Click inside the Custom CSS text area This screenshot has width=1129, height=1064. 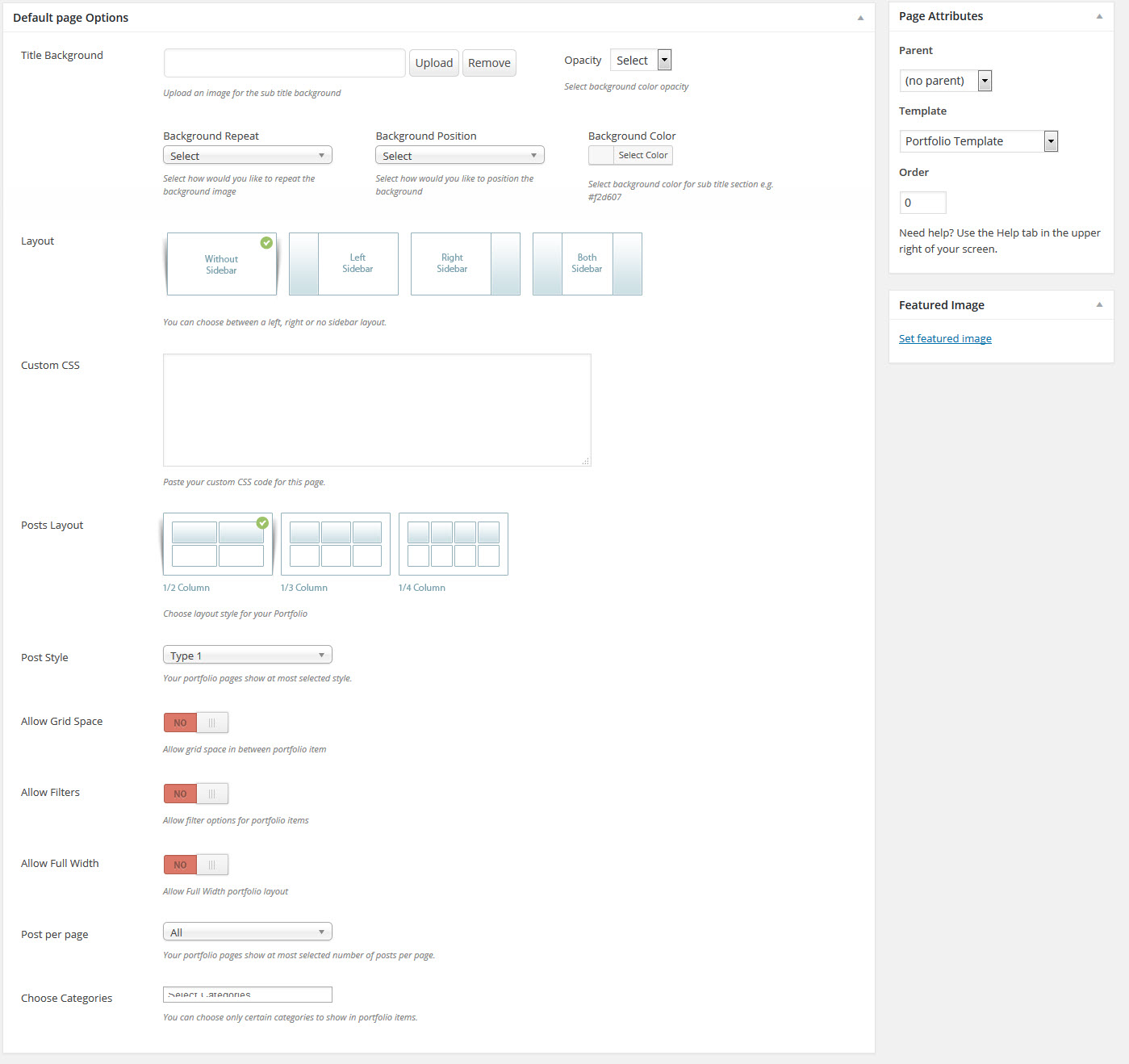coord(377,410)
